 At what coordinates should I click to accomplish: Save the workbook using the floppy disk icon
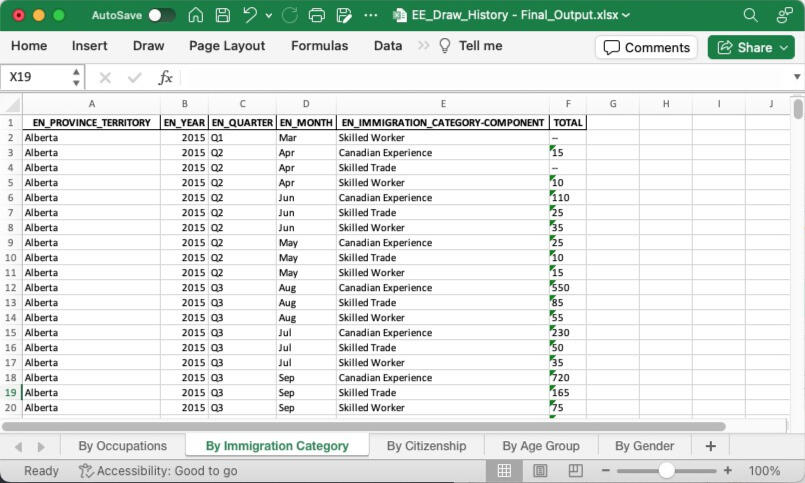pos(223,15)
